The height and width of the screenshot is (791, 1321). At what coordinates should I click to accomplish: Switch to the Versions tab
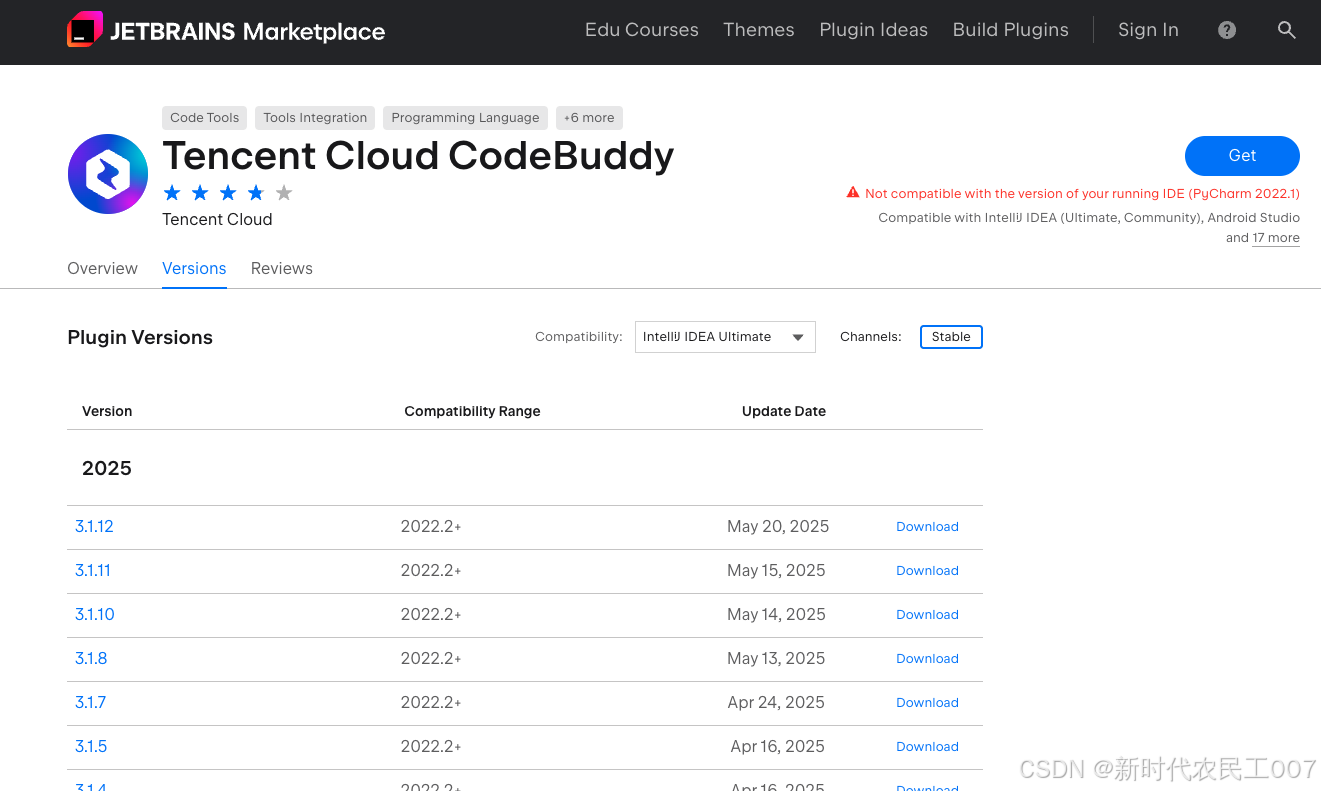(194, 268)
